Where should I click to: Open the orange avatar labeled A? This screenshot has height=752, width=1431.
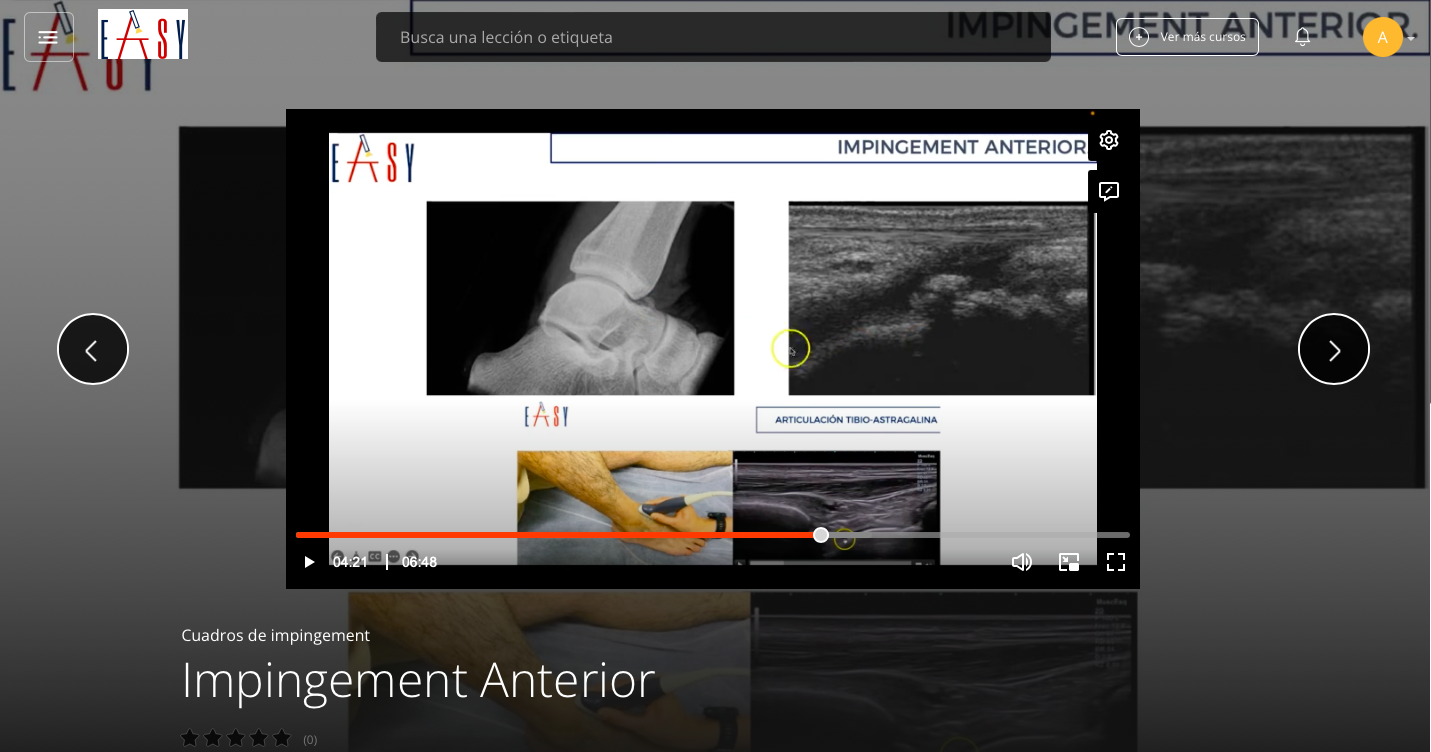click(1383, 37)
